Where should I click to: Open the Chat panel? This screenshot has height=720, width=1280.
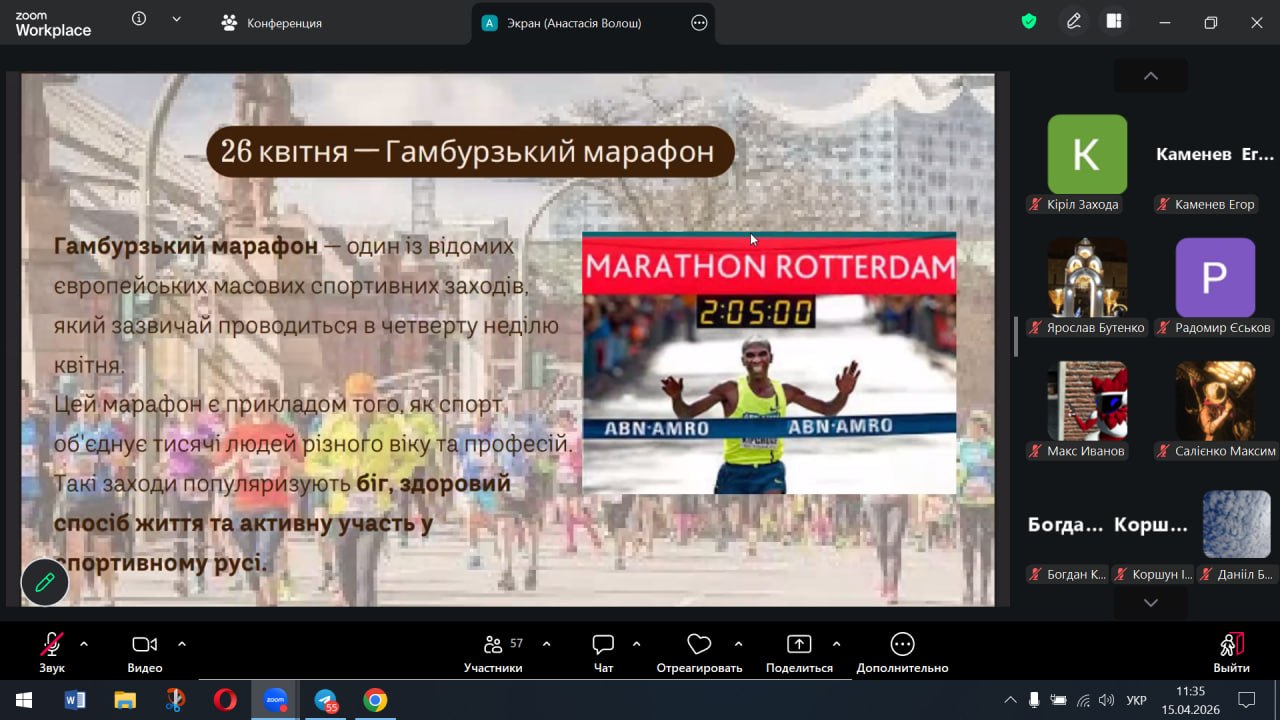603,644
